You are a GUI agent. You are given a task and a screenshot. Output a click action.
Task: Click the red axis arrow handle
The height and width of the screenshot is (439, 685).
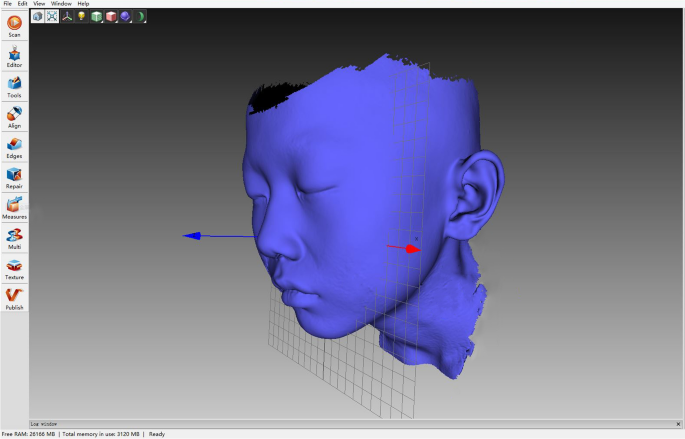pos(413,249)
